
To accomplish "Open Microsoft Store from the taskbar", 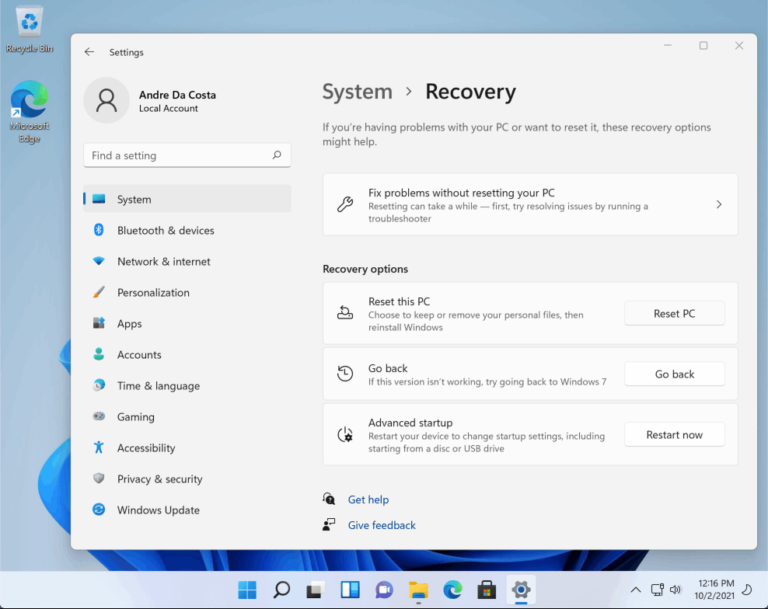I will (487, 590).
